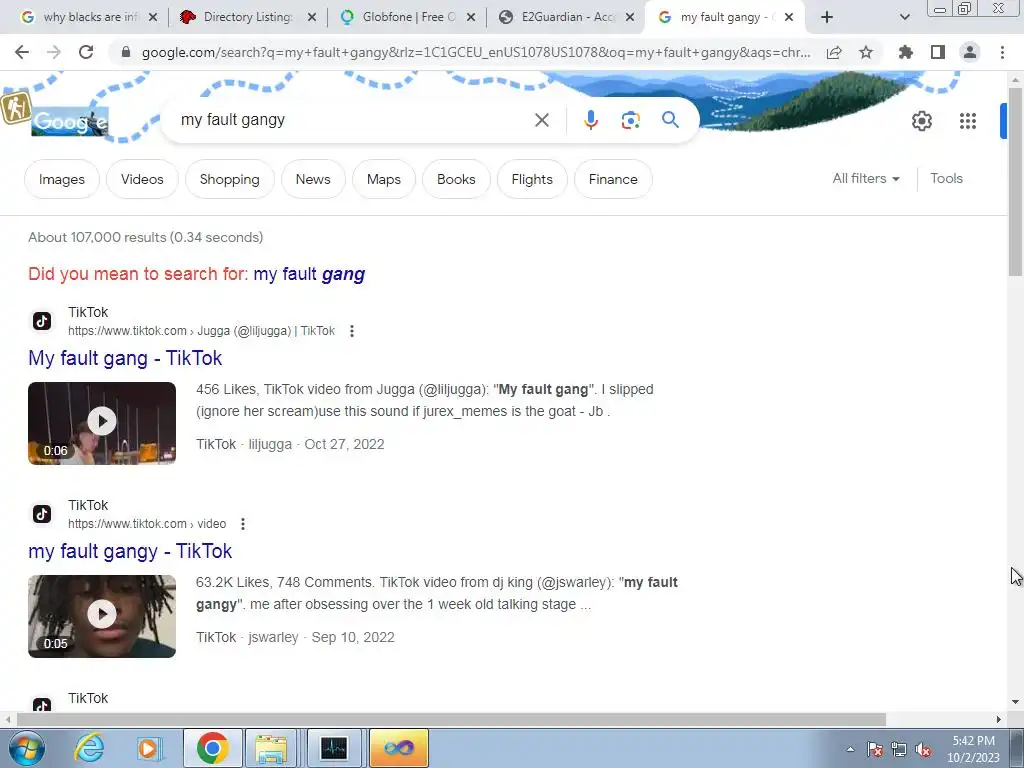This screenshot has height=768, width=1024.
Task: Reload the current page
Action: [x=86, y=52]
